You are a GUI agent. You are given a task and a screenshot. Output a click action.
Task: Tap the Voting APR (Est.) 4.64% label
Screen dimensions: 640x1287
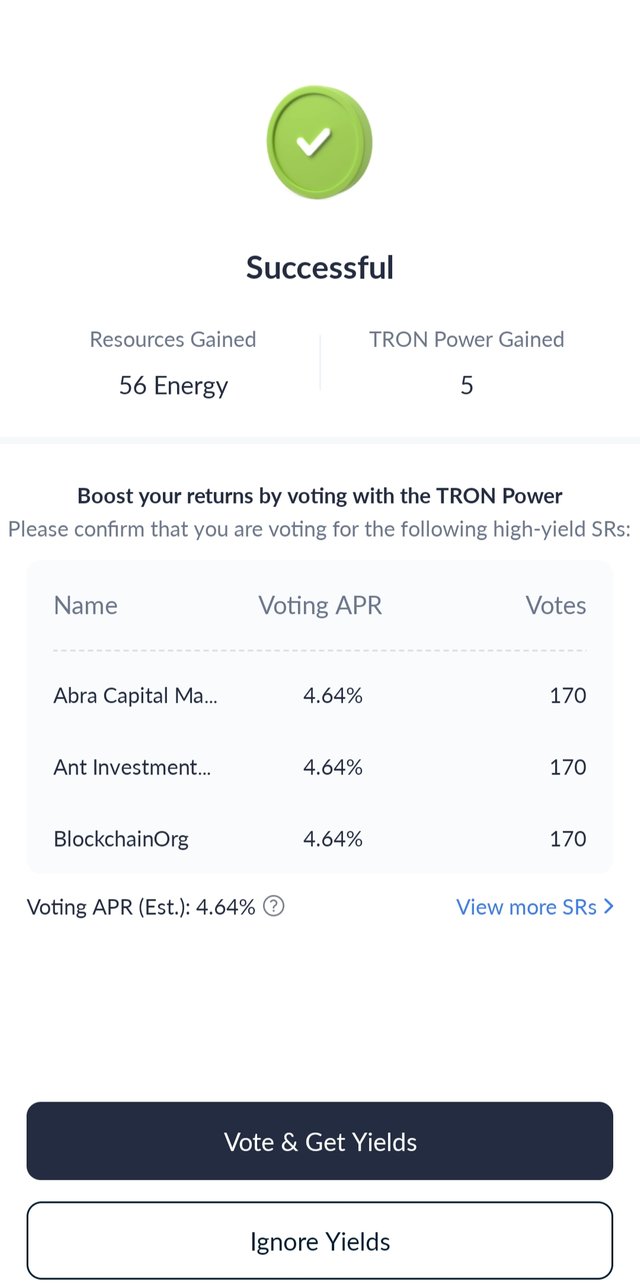141,907
